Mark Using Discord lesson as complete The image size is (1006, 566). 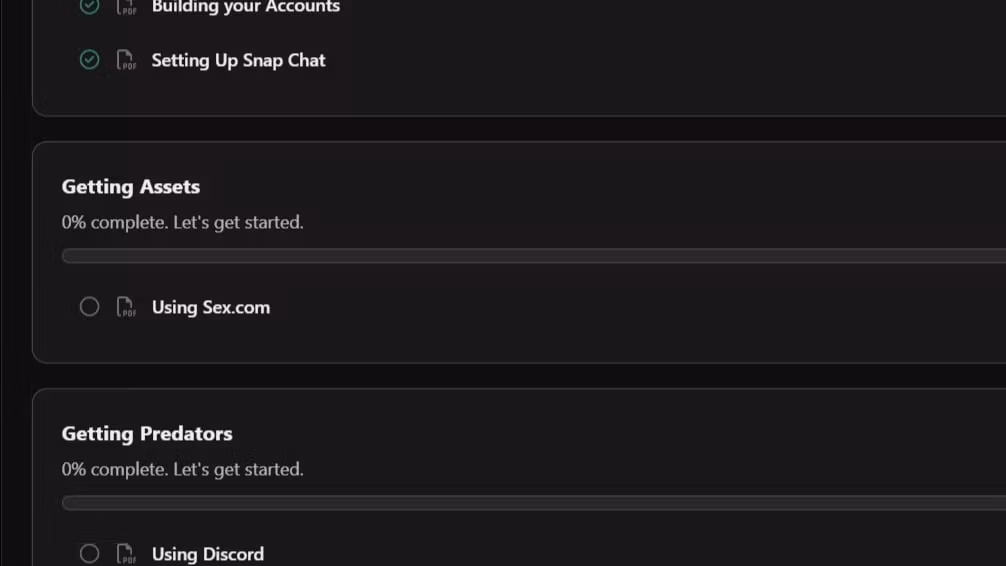point(89,554)
